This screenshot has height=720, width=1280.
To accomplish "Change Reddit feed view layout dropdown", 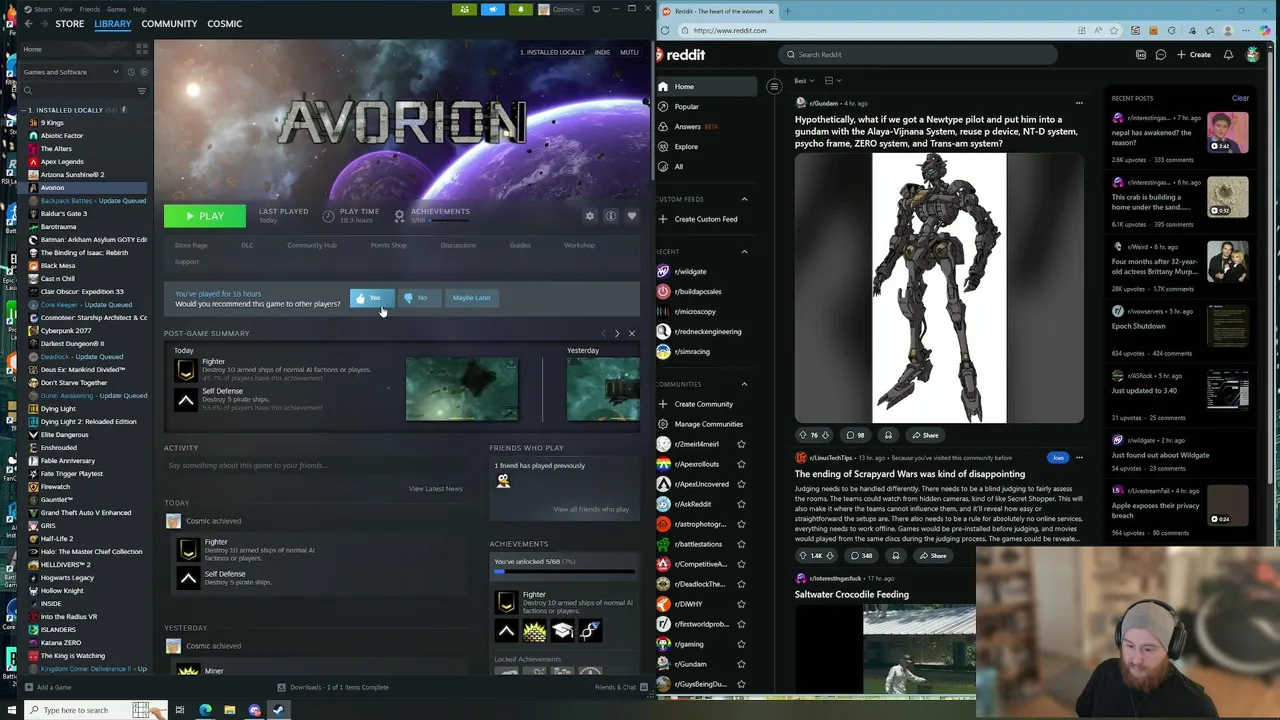I will [833, 80].
